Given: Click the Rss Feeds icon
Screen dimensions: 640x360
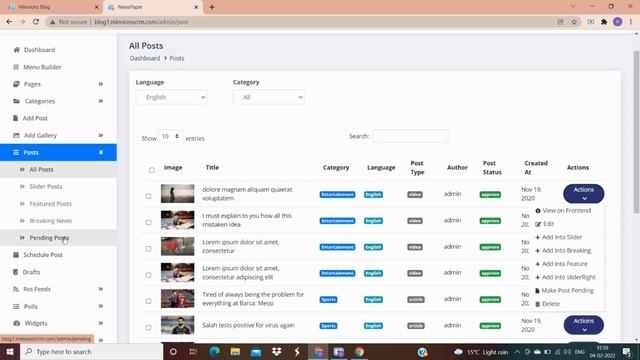Looking at the screenshot, I should [16, 289].
